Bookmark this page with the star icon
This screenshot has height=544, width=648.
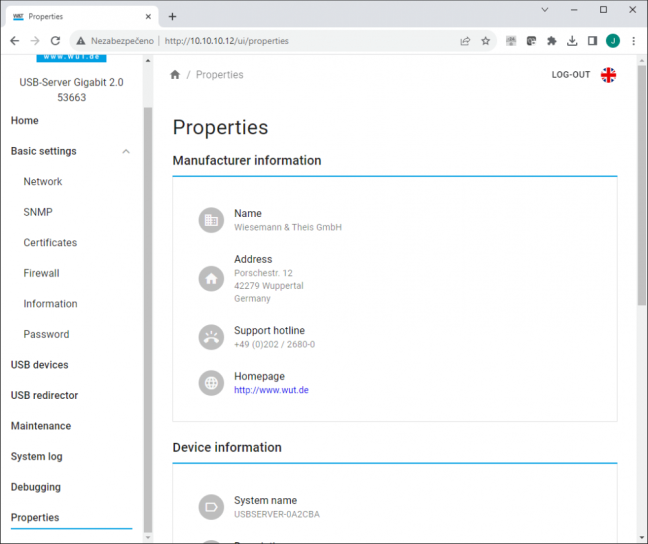486,41
